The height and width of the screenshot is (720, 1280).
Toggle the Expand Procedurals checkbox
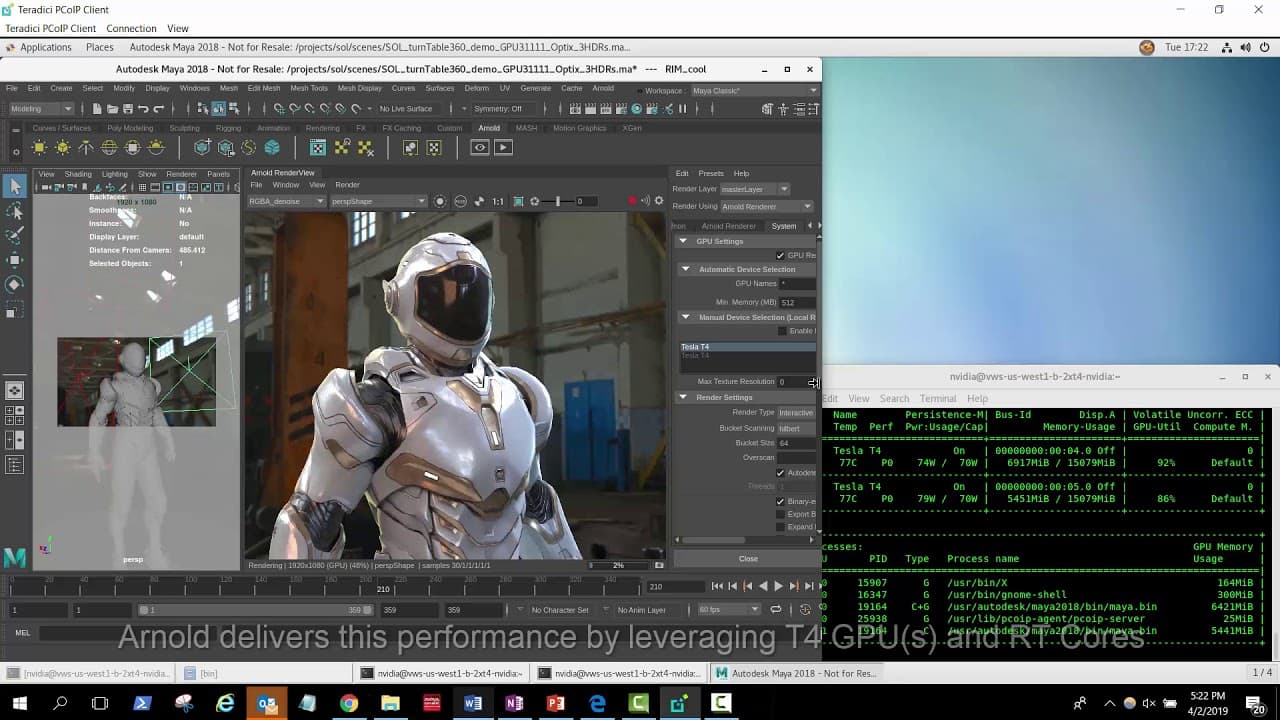(x=781, y=527)
